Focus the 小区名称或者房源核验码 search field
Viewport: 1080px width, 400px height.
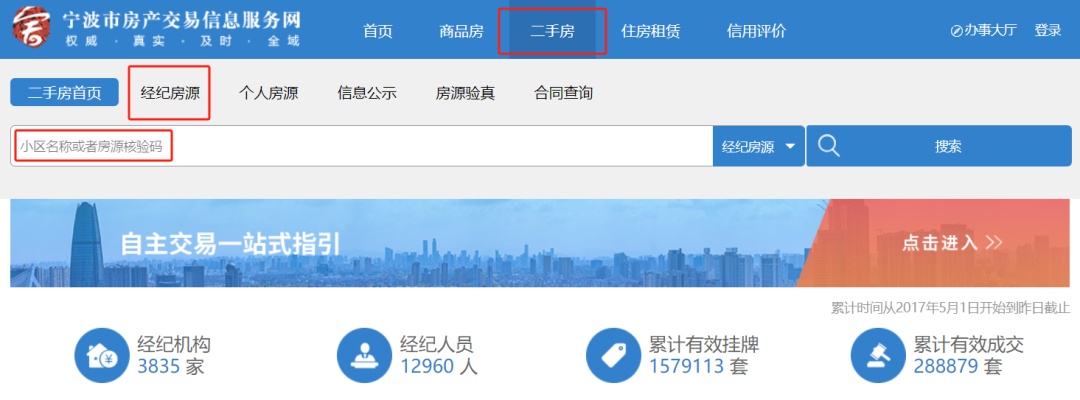click(x=362, y=146)
